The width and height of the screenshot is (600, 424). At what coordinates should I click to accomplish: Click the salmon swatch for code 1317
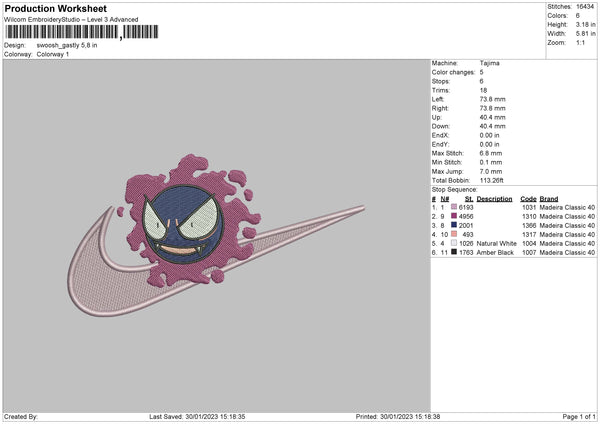point(454,234)
